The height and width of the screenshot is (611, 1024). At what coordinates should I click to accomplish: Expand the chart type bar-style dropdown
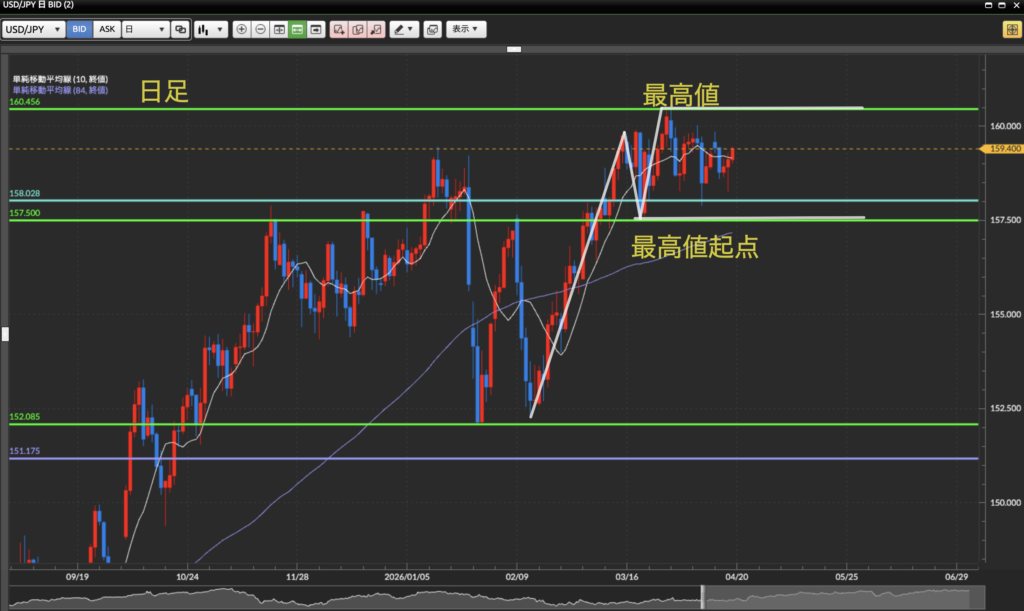[209, 30]
